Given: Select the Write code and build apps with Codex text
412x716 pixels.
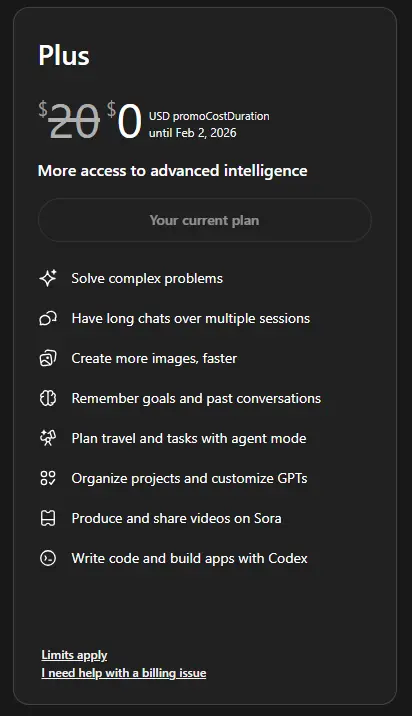Looking at the screenshot, I should coord(190,558).
